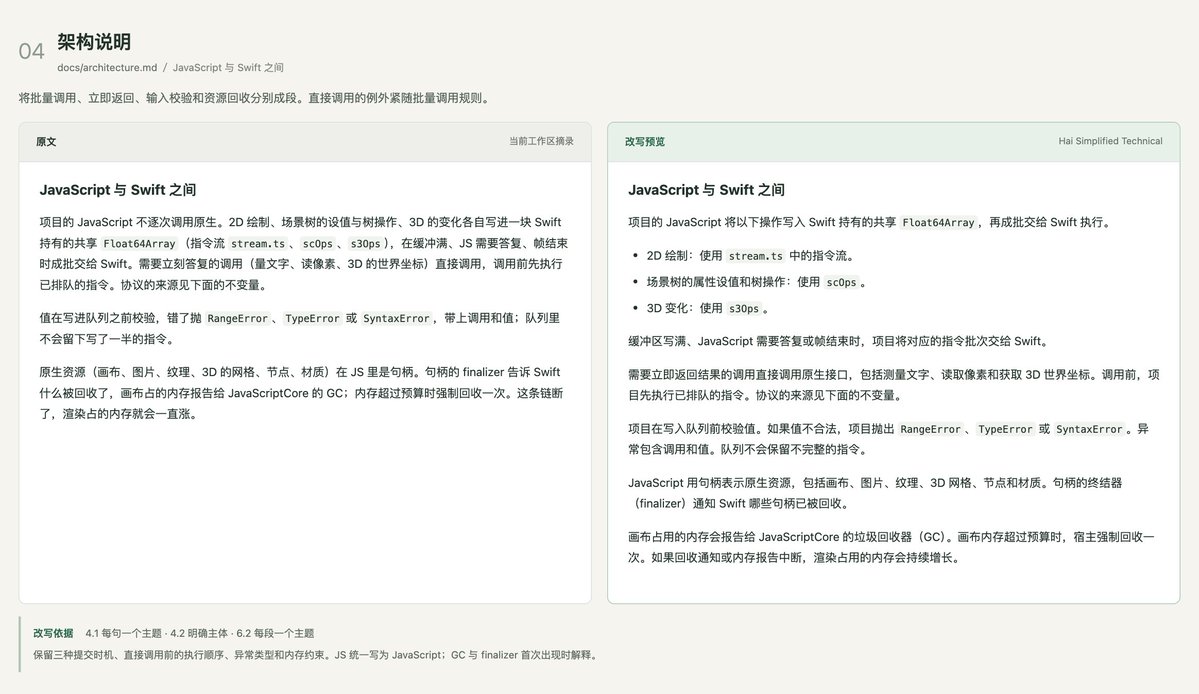The width and height of the screenshot is (1199, 694).
Task: Click the section heading inside the 原文 panel
Action: pos(118,190)
